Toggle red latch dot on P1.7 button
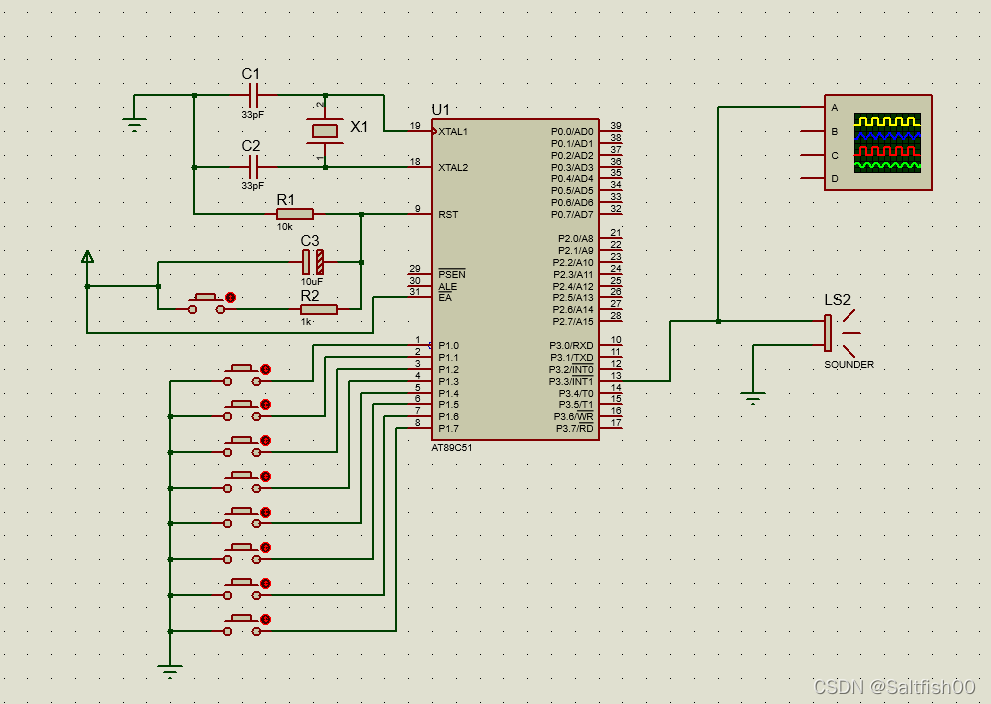Image resolution: width=991 pixels, height=704 pixels. [x=266, y=619]
